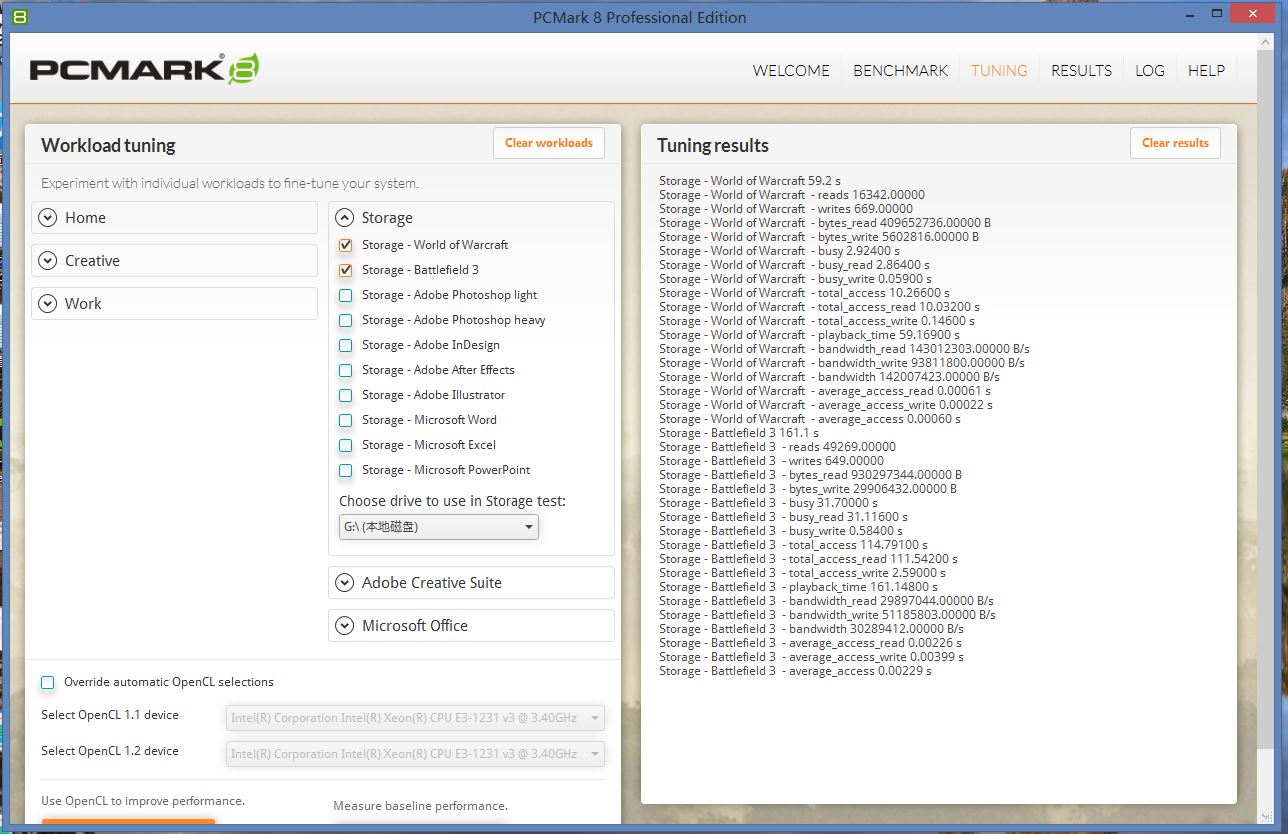Click the PCMark 8 title bar icon

click(x=20, y=17)
